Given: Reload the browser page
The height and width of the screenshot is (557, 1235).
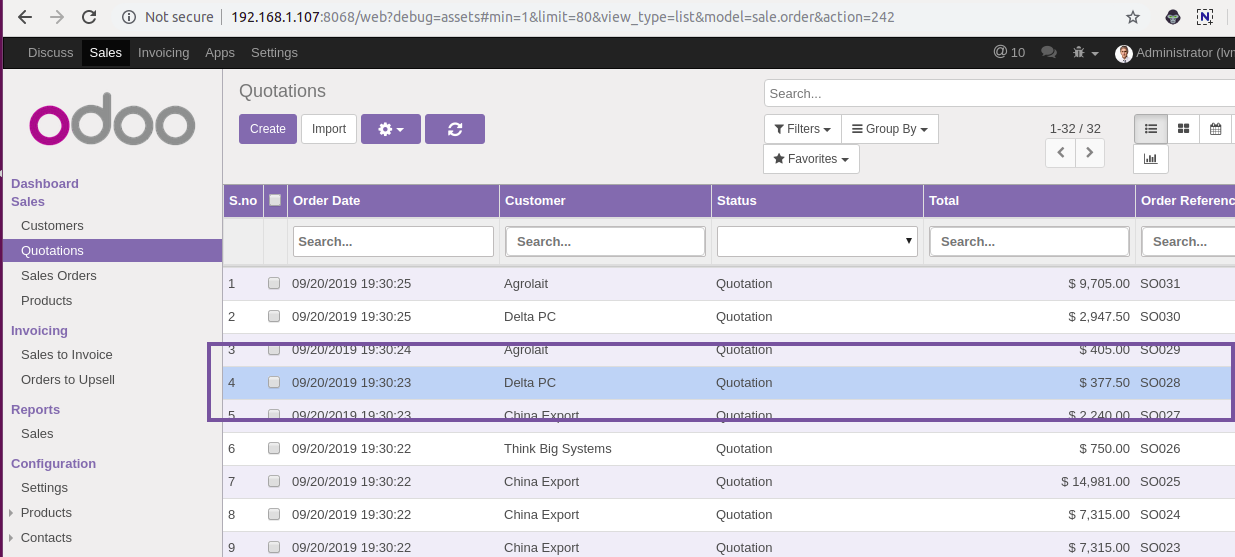Looking at the screenshot, I should pos(89,17).
